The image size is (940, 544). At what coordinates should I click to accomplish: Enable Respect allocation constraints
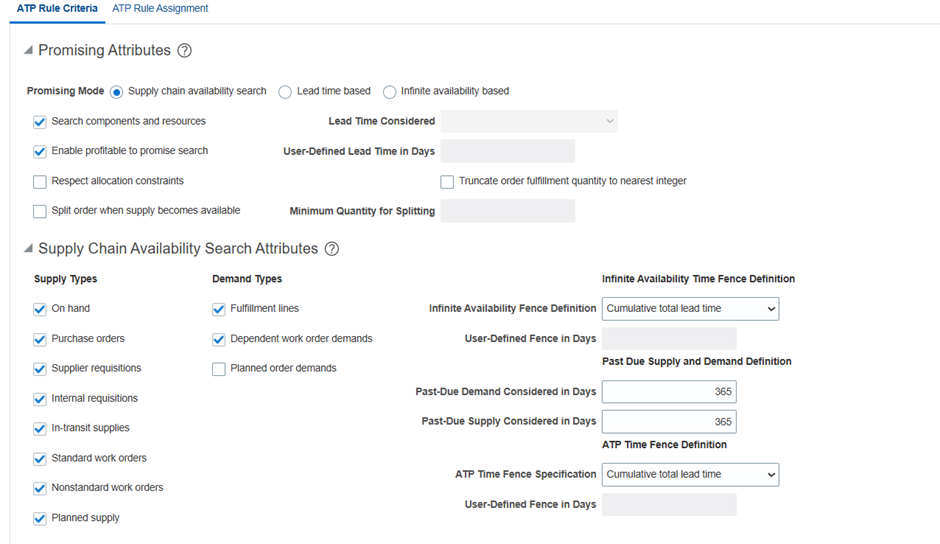point(40,181)
